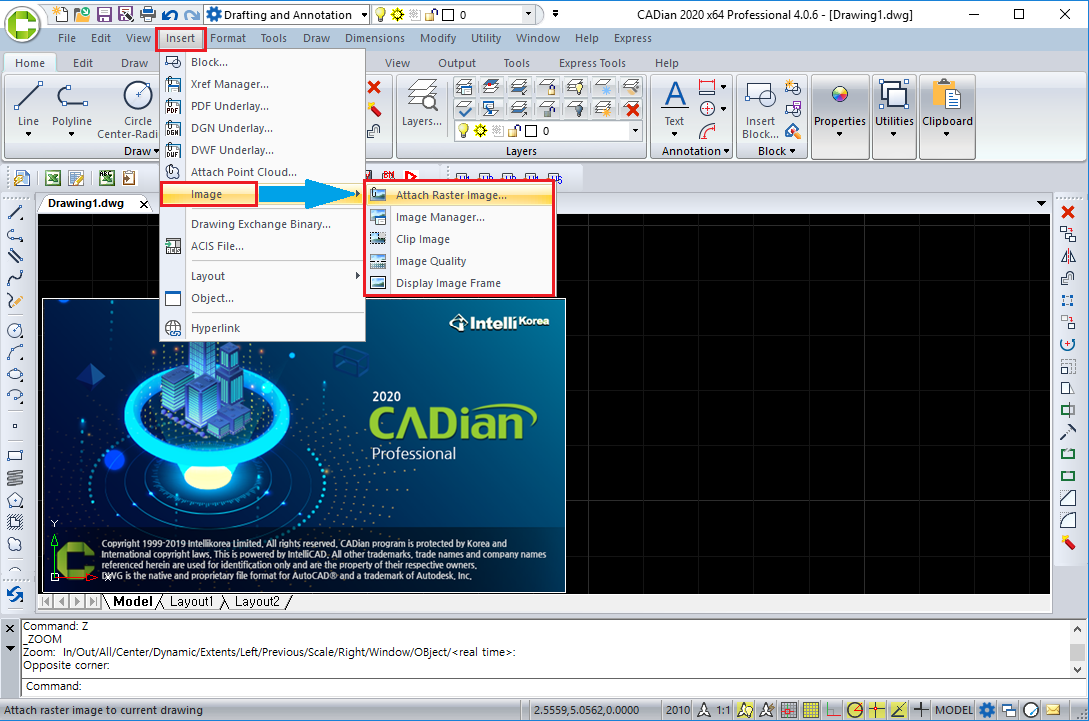Click the layer color swatch in Layers panel
Screen dimensions: 1089x721
pyautogui.click(x=531, y=131)
